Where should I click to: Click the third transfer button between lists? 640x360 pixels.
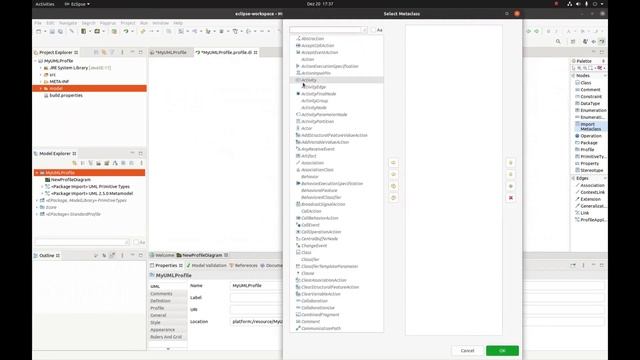point(393,186)
